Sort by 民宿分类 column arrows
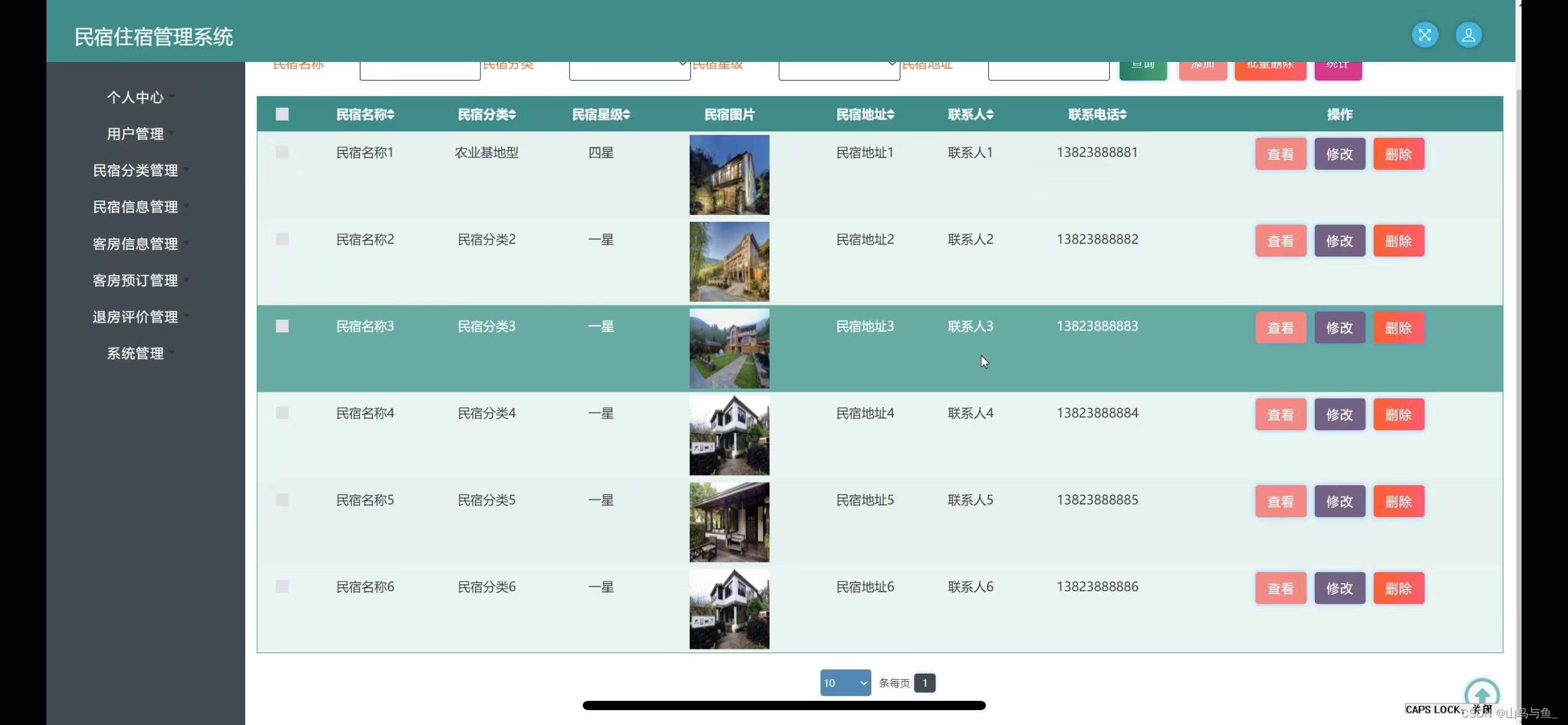The height and width of the screenshot is (725, 1568). click(x=512, y=115)
